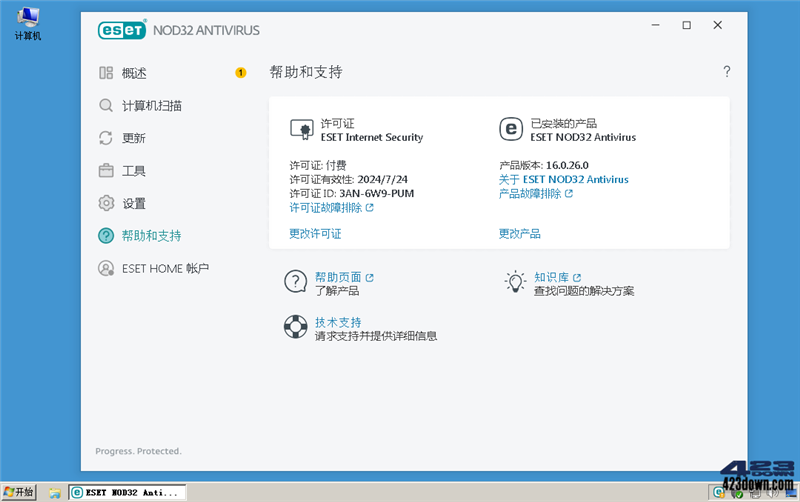
Task: Open the 概述 overview section
Action: pyautogui.click(x=134, y=73)
